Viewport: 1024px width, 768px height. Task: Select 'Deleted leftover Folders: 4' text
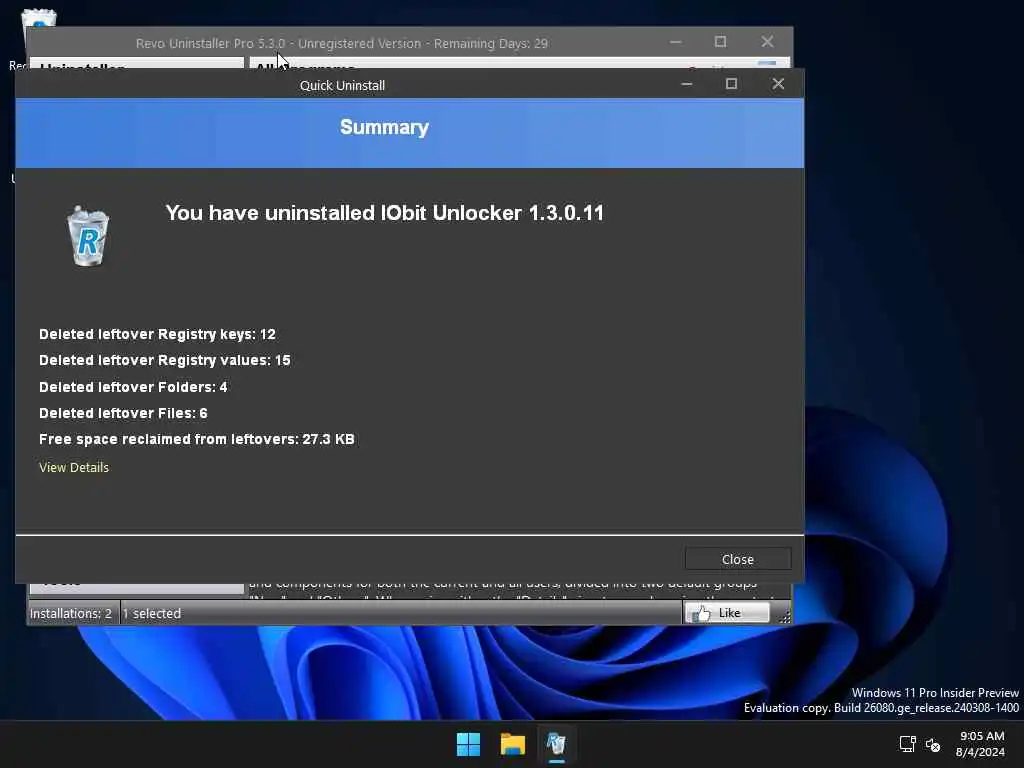(x=133, y=387)
